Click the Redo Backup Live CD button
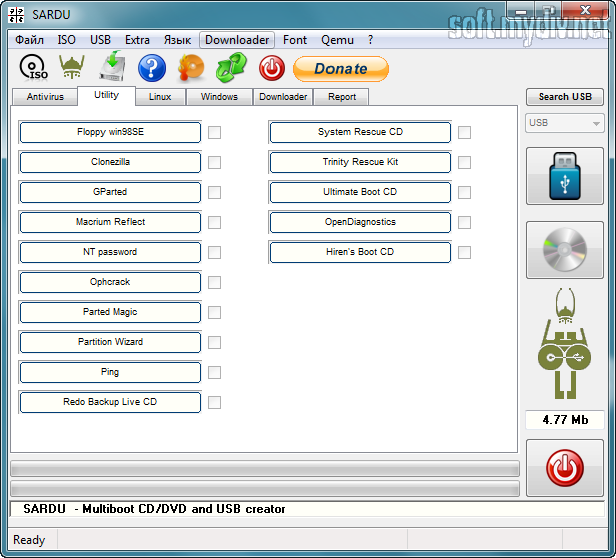The height and width of the screenshot is (558, 616). [x=110, y=402]
